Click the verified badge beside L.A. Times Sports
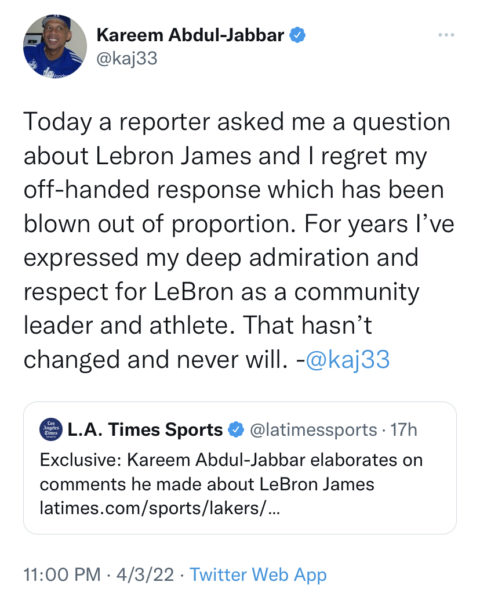The image size is (480, 600). (x=236, y=430)
